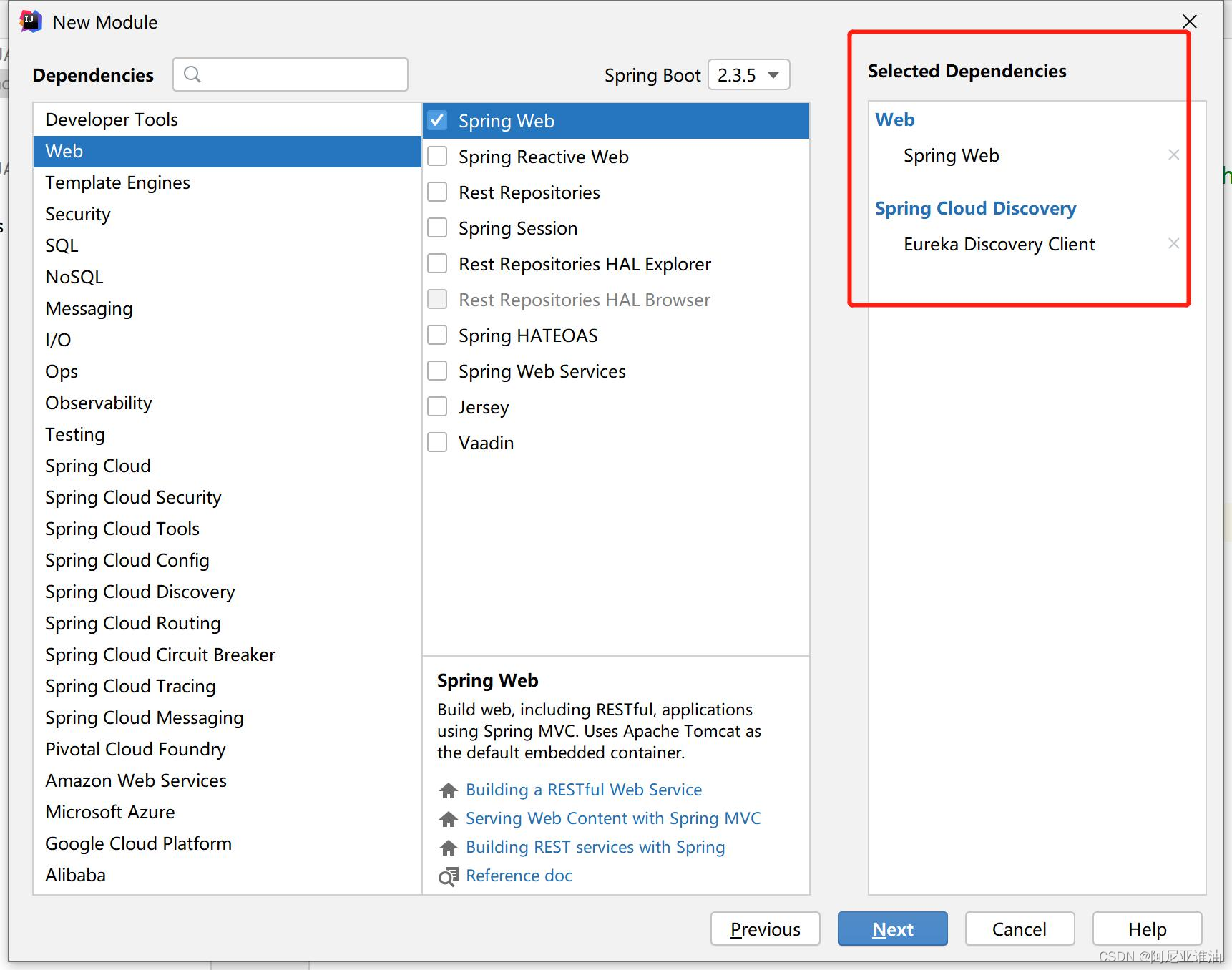Screen dimensions: 1232x970
Task: Remove Eureka Discovery Client dependency
Action: coord(1173,243)
